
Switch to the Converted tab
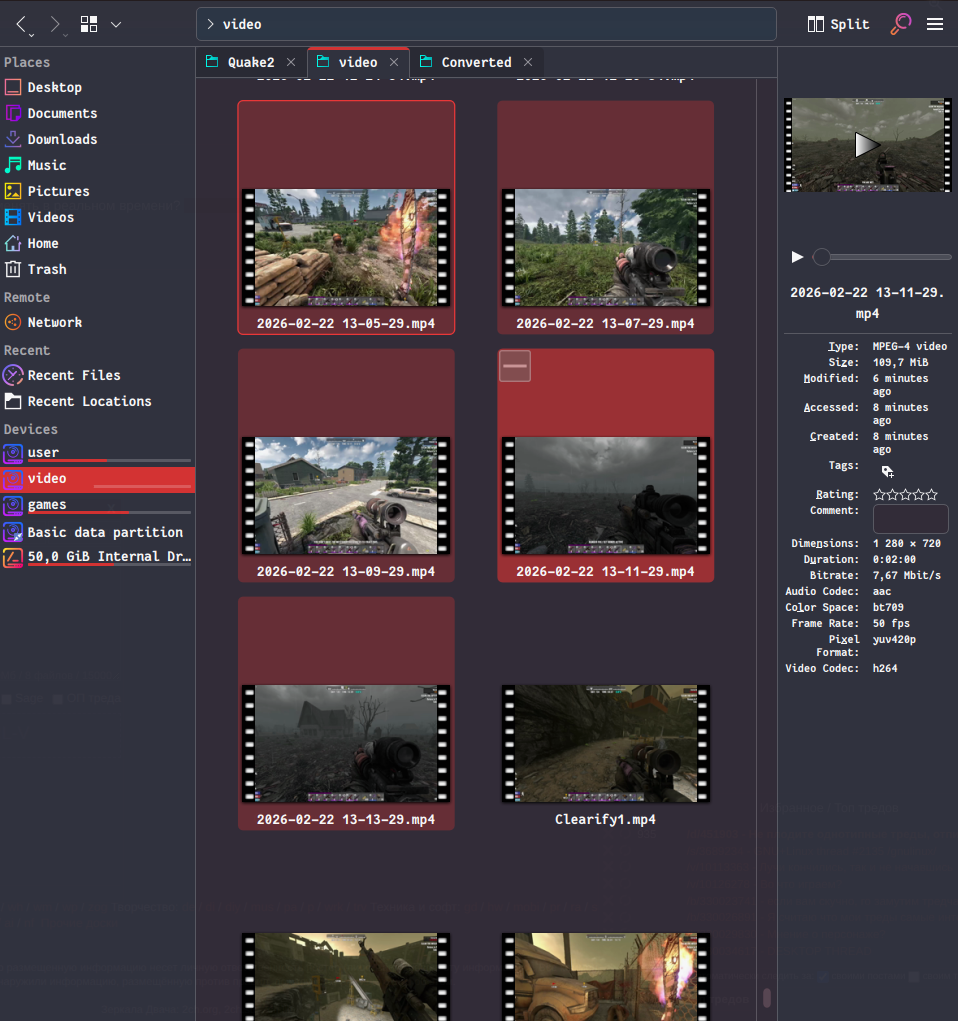point(476,62)
